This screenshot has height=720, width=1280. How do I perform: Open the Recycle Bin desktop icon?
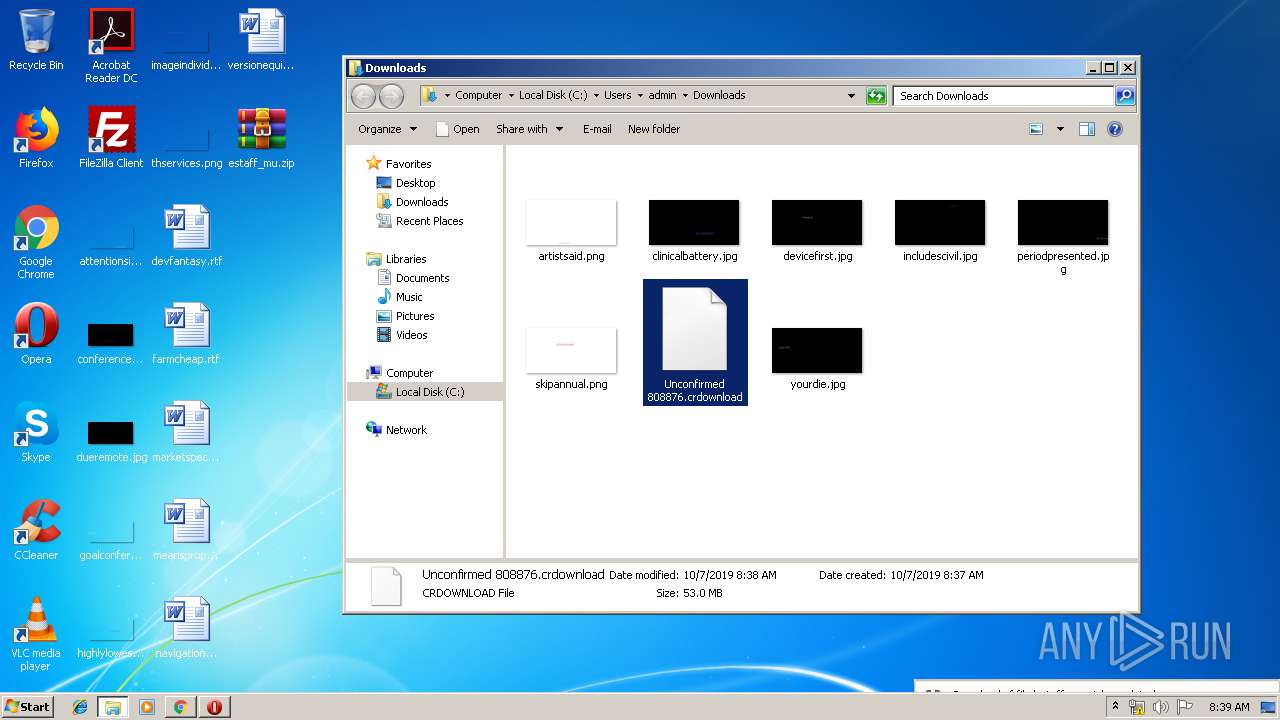click(x=36, y=40)
